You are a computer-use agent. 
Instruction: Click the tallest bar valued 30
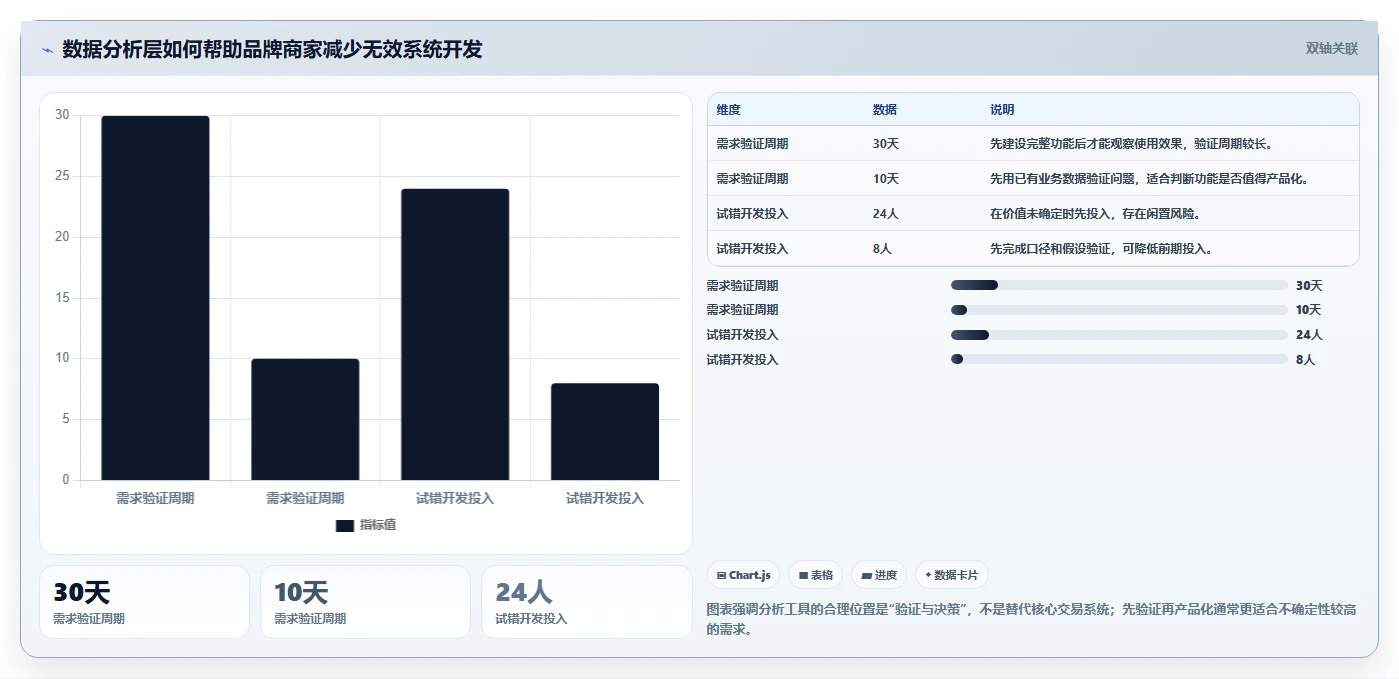155,298
